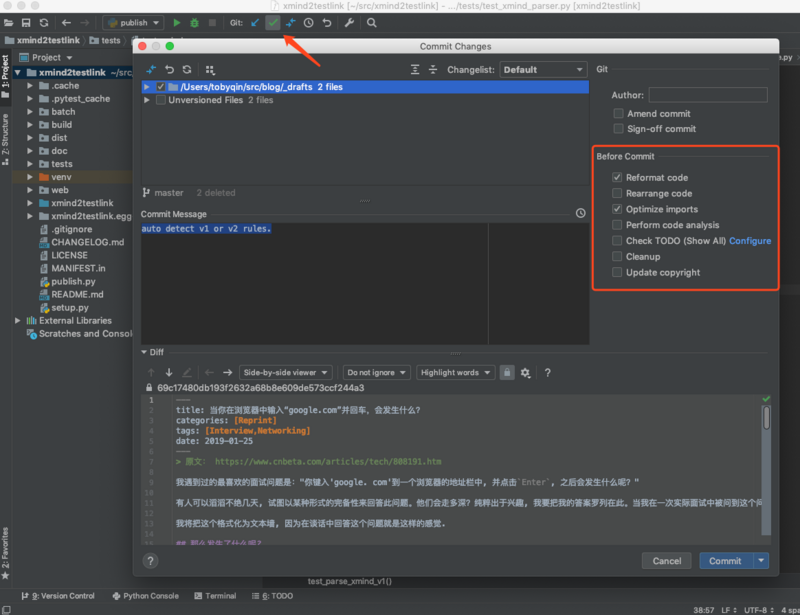Enable Perform code analysis checkbox

click(617, 225)
